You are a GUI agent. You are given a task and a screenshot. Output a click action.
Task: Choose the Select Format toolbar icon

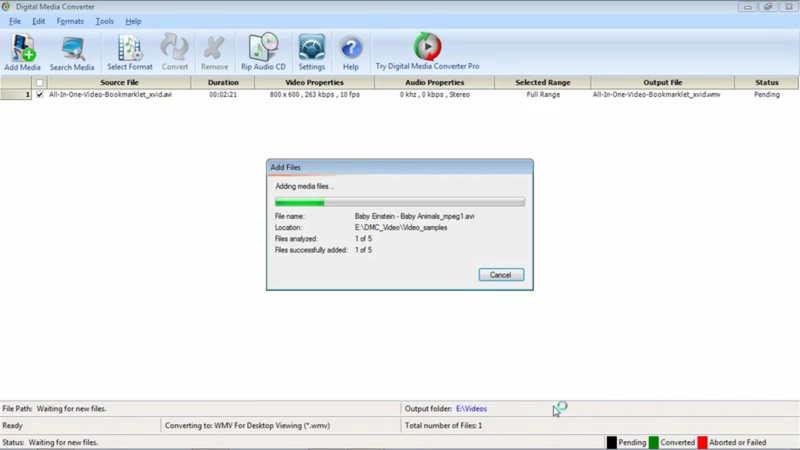coord(130,52)
